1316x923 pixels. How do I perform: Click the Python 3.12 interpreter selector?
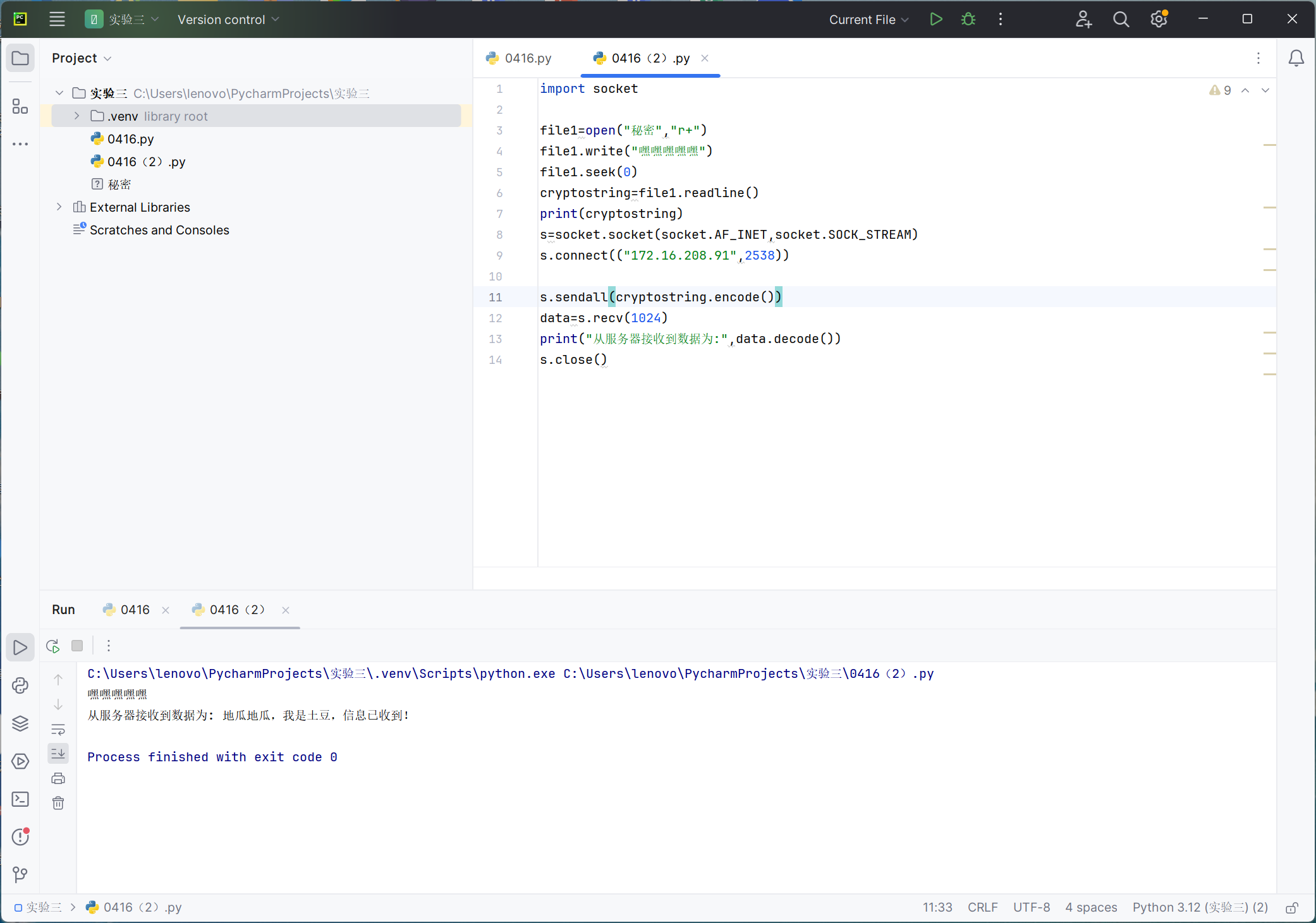1200,908
